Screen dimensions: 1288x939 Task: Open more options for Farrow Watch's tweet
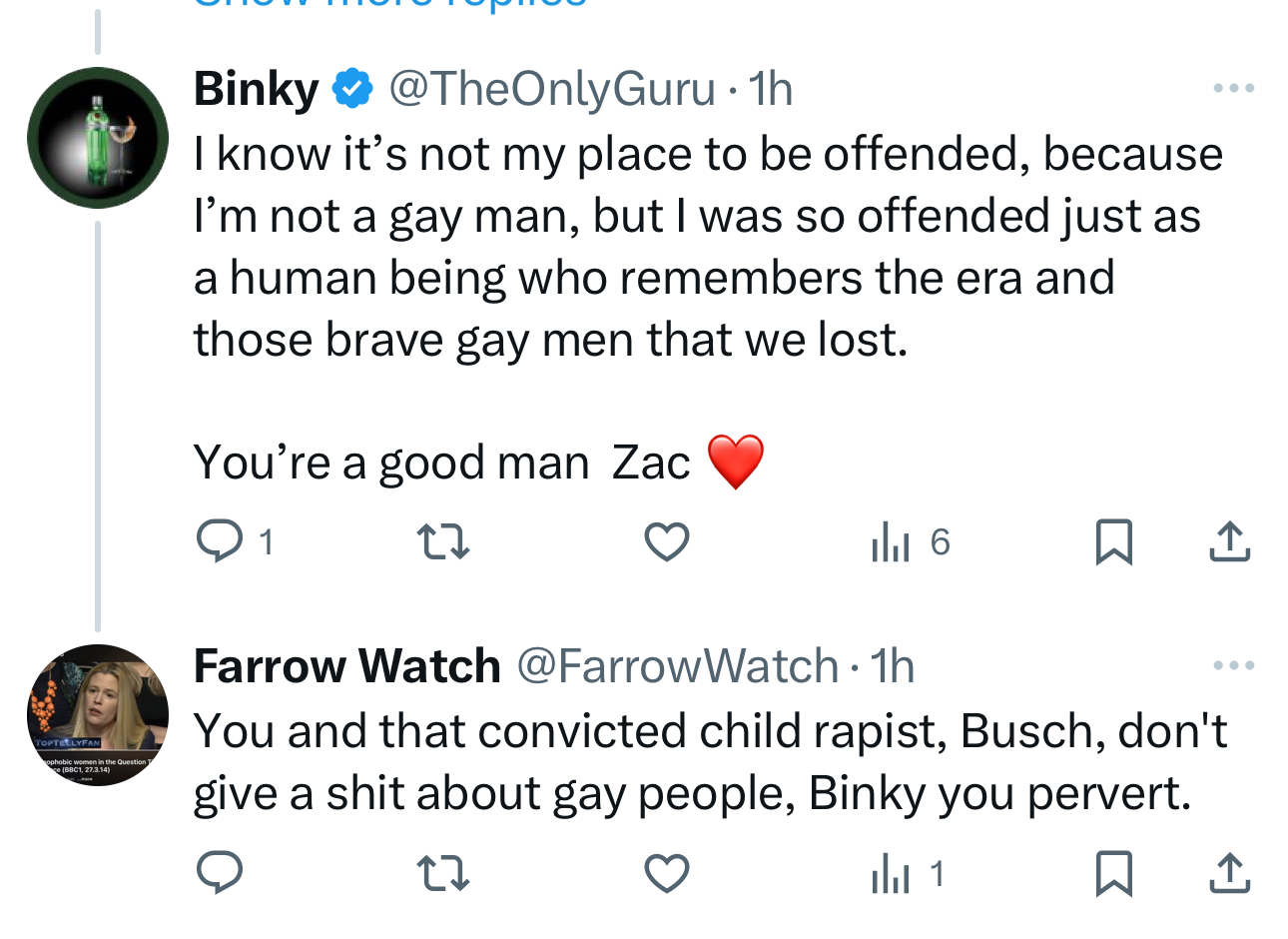(x=1233, y=665)
